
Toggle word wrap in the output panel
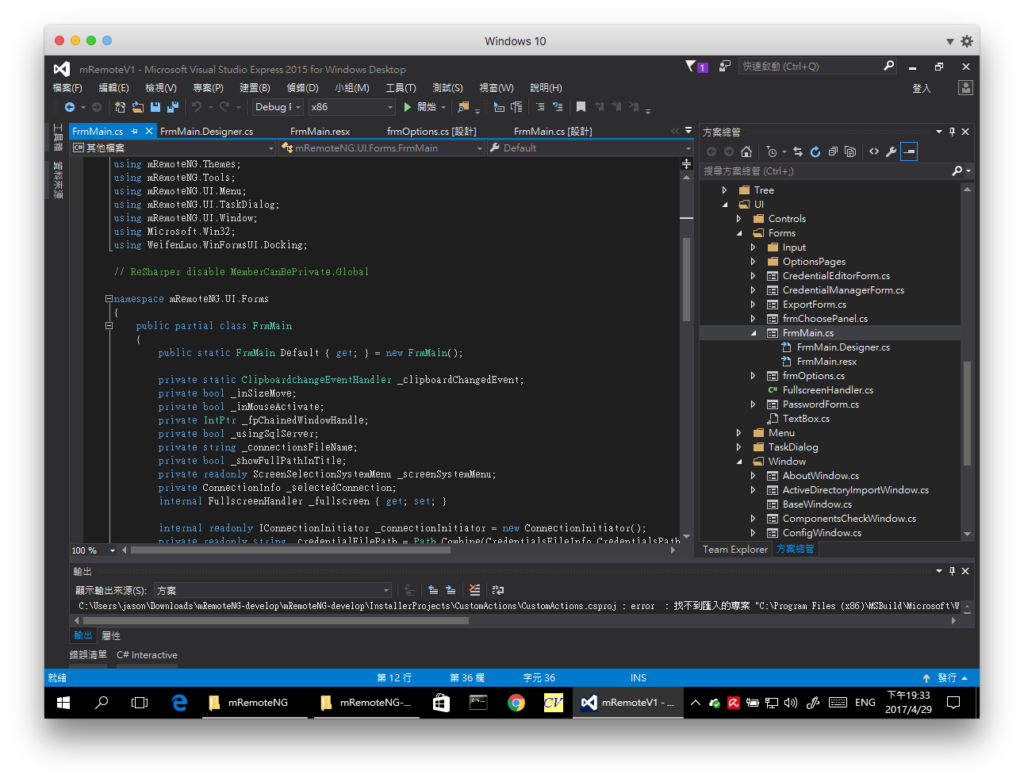[x=498, y=590]
